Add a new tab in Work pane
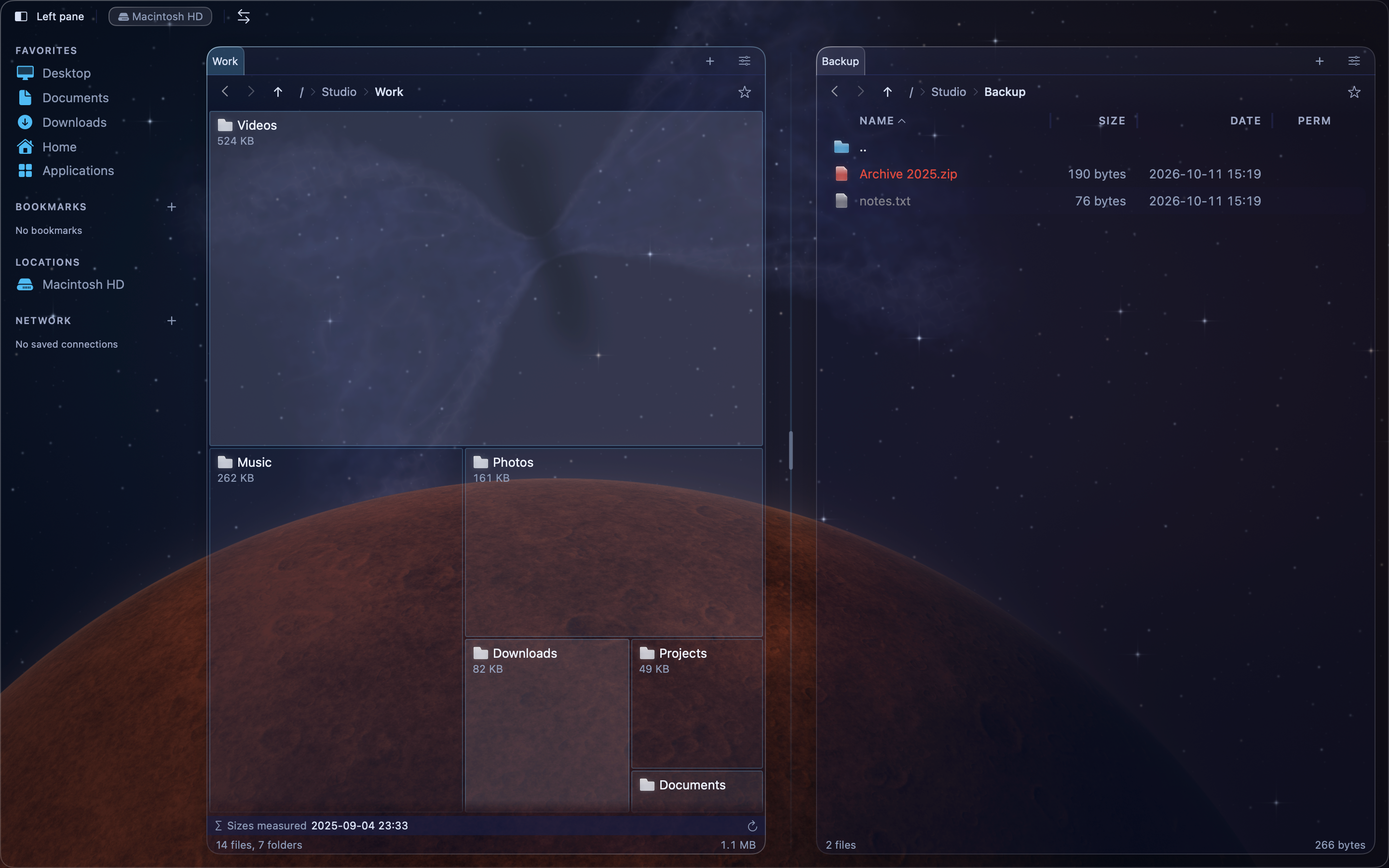The width and height of the screenshot is (1389, 868). coord(710,61)
